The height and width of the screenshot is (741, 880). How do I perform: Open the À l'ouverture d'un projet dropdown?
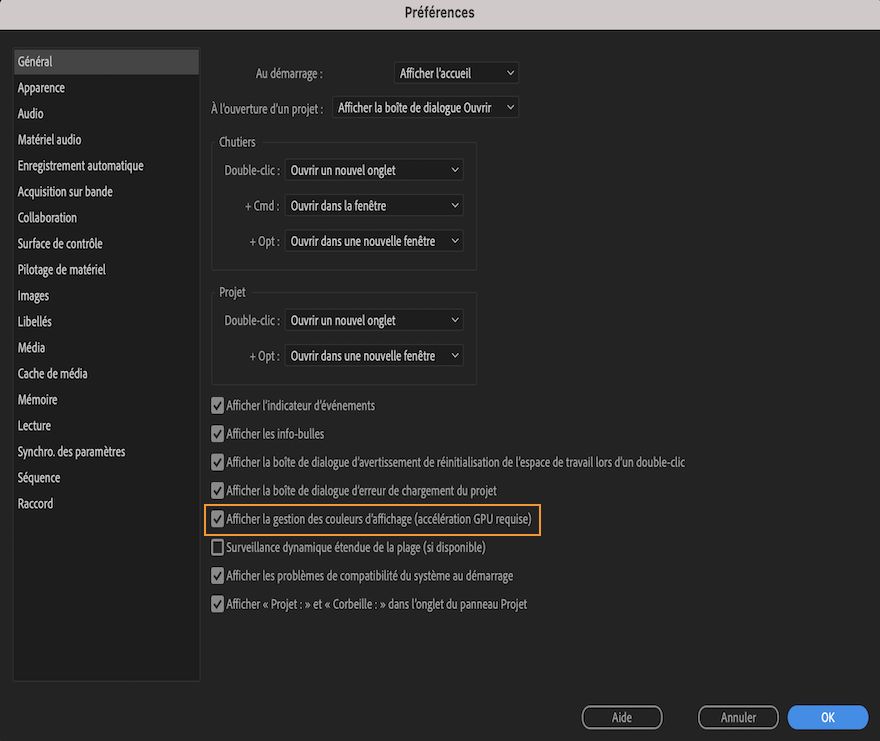pos(425,107)
